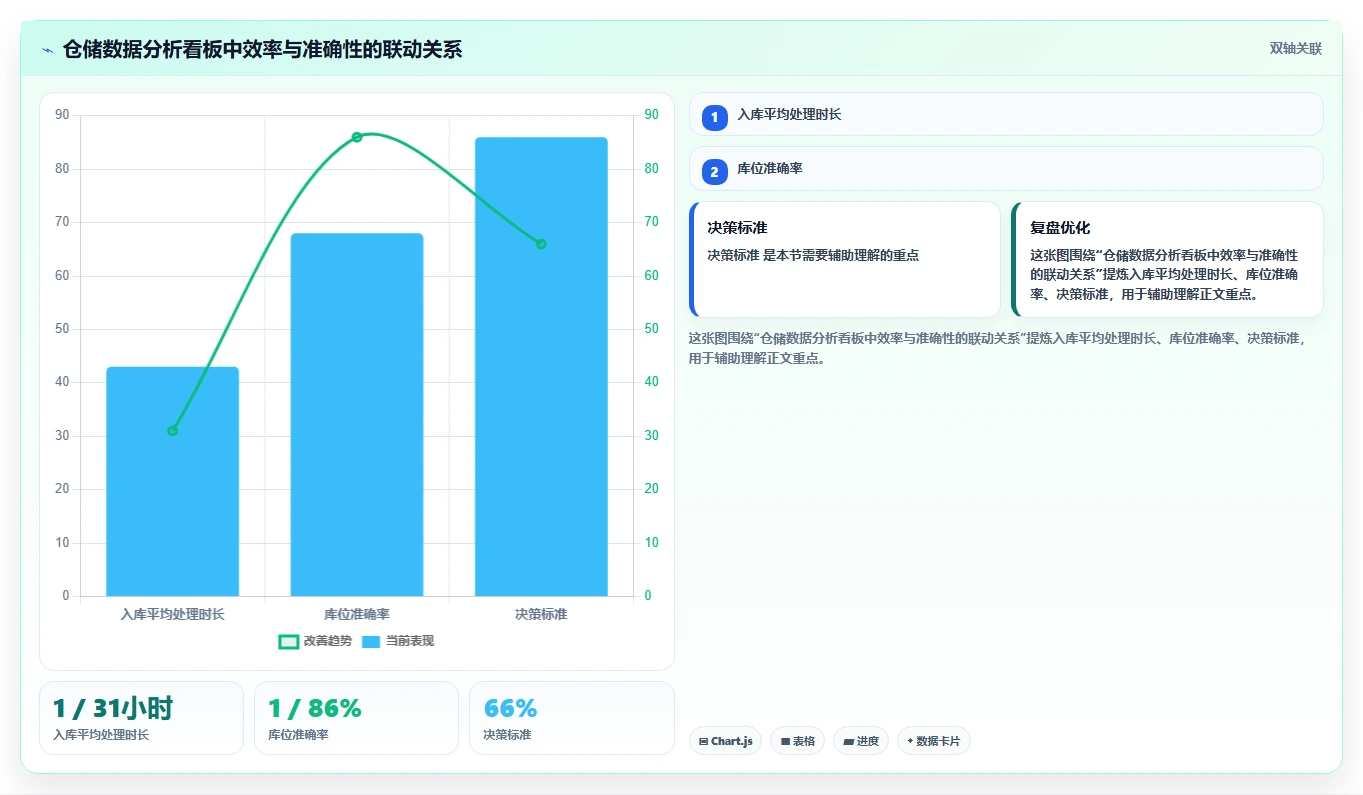
Task: Click the x-axis label 决策标准
Action: (541, 614)
